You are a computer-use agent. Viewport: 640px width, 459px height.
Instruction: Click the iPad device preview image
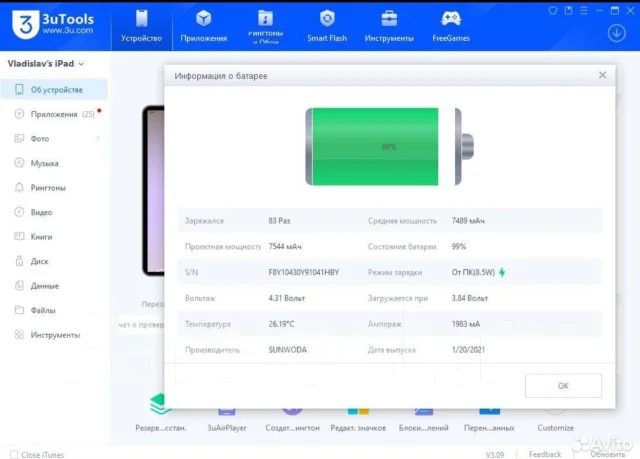153,191
